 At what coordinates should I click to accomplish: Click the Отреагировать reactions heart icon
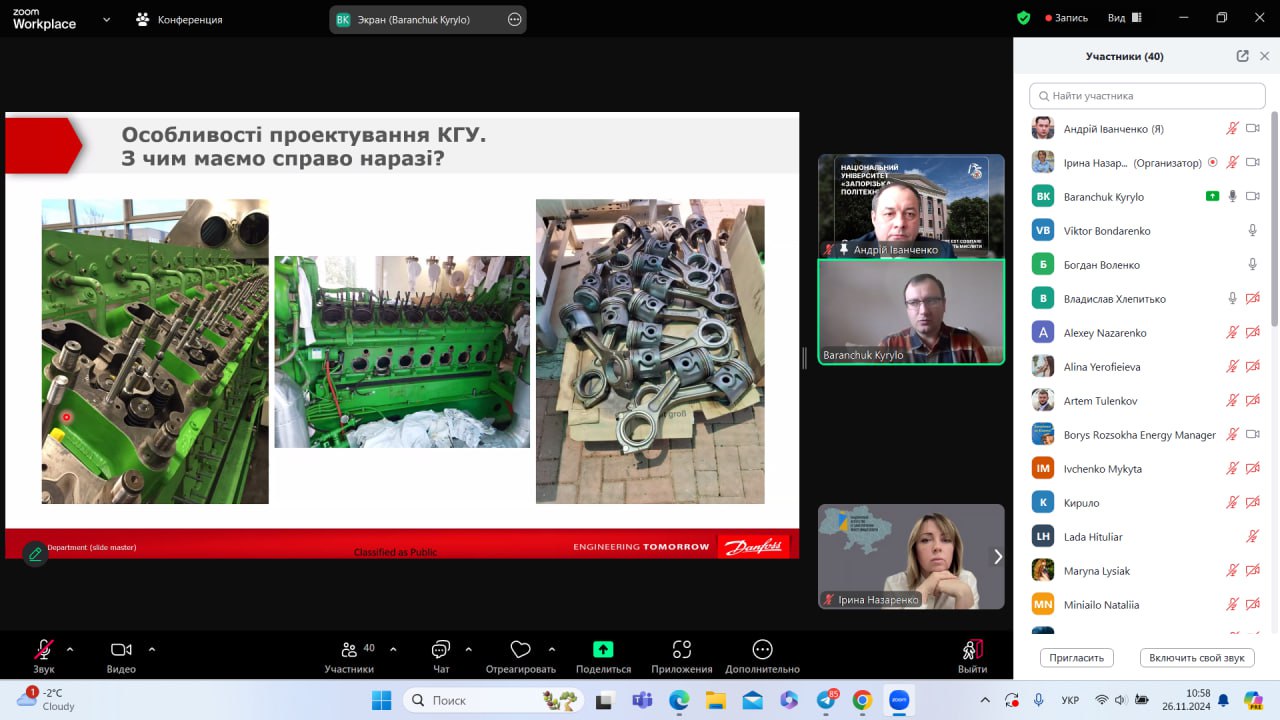[520, 650]
